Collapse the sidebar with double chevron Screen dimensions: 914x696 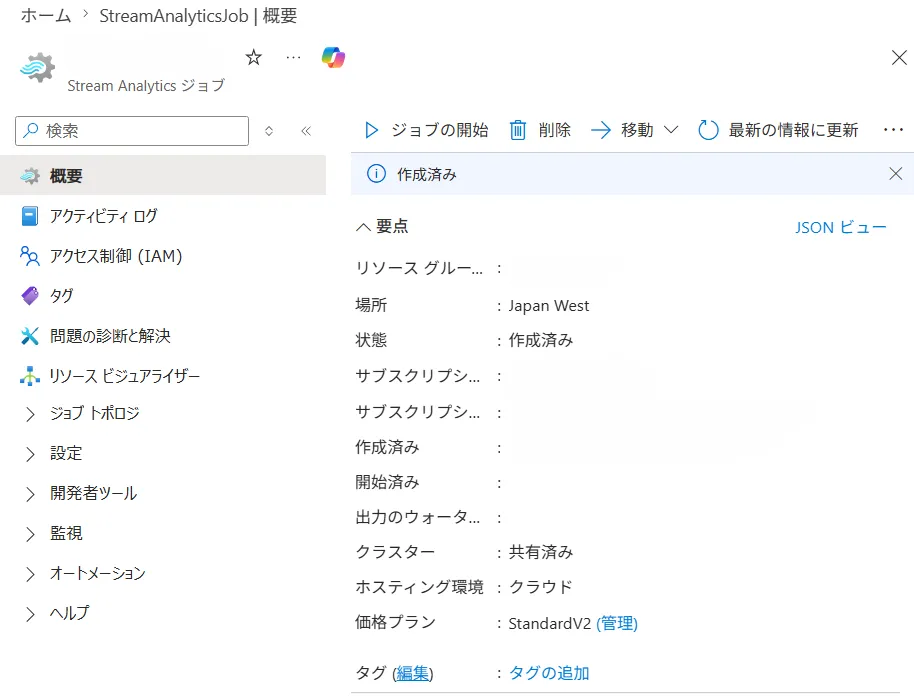306,131
